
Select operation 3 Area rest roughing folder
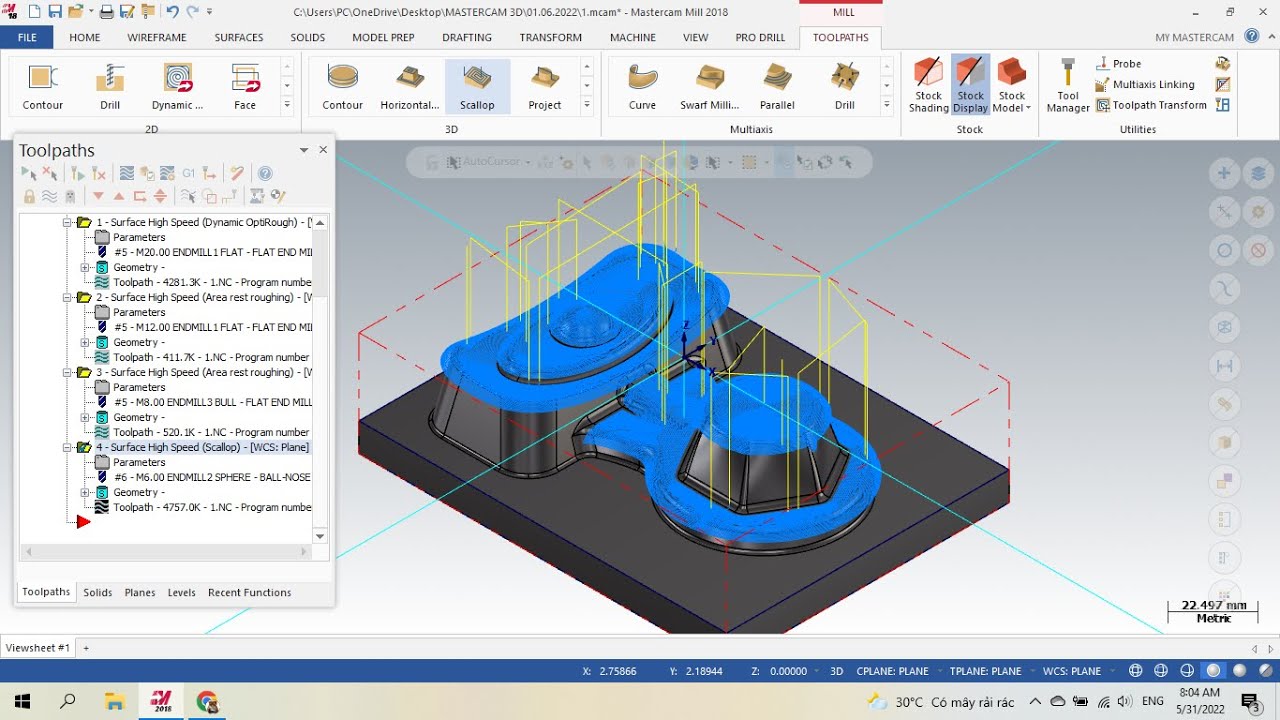84,372
